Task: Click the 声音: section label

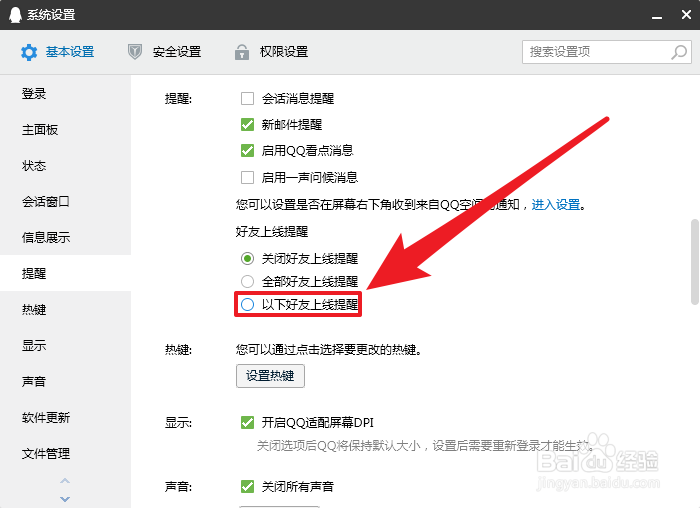Action: pyautogui.click(x=178, y=487)
